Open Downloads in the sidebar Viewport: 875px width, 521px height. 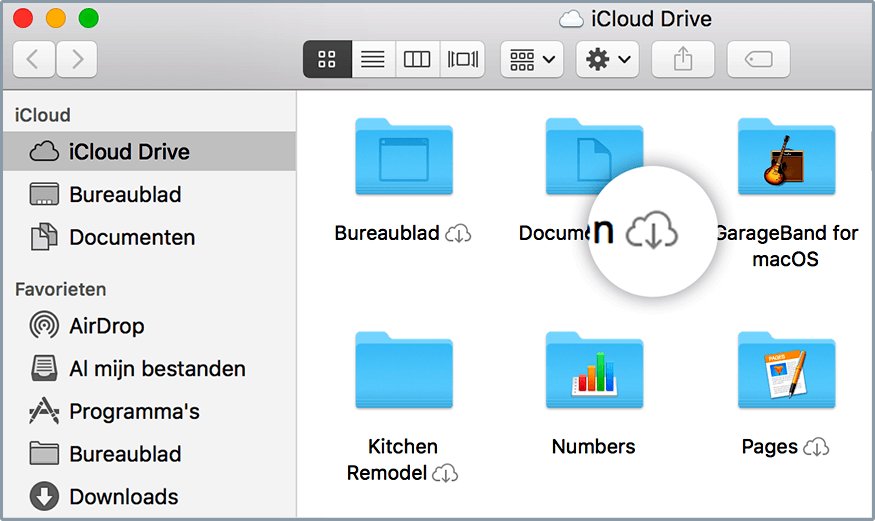point(123,497)
